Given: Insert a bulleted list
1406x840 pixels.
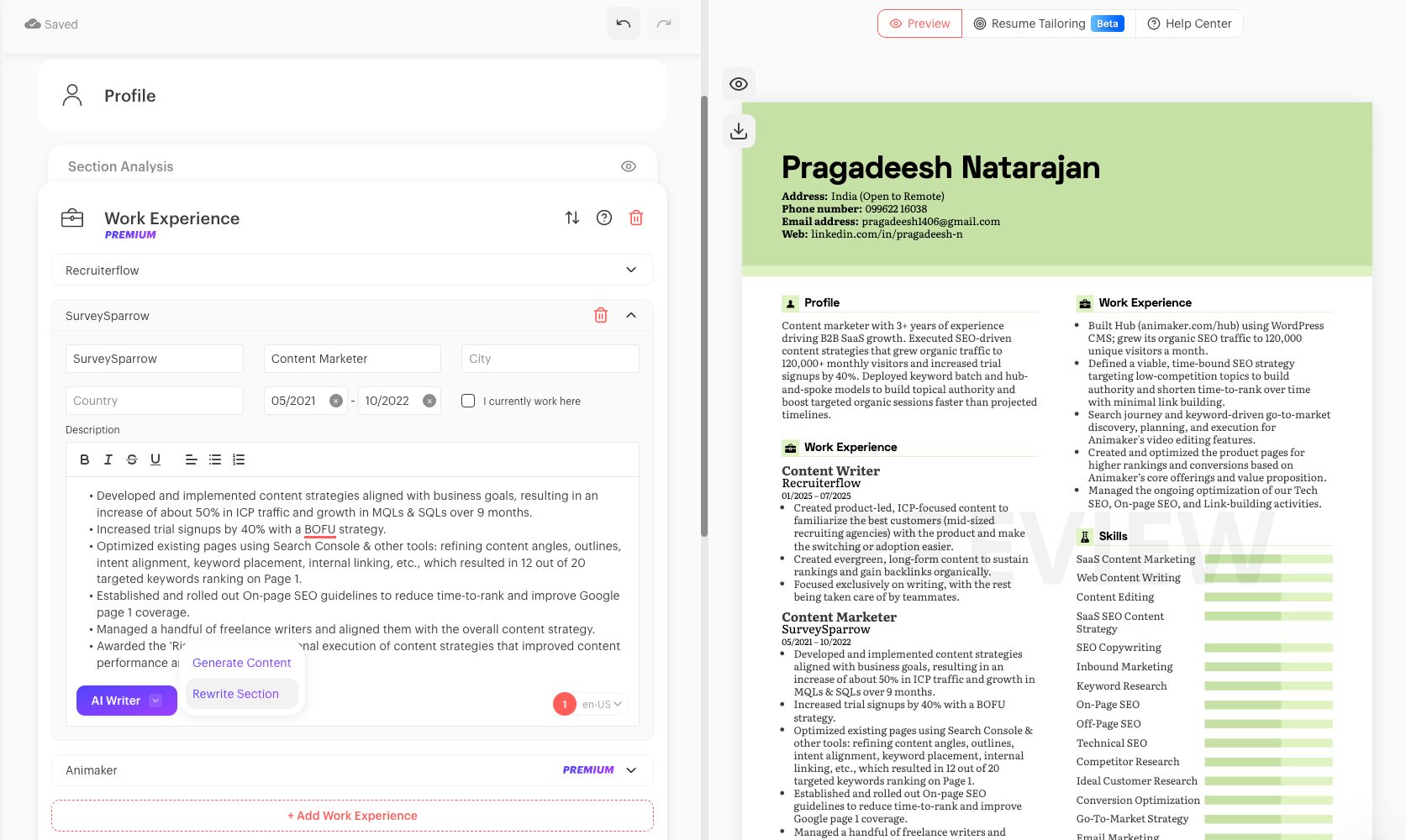Looking at the screenshot, I should [215, 459].
